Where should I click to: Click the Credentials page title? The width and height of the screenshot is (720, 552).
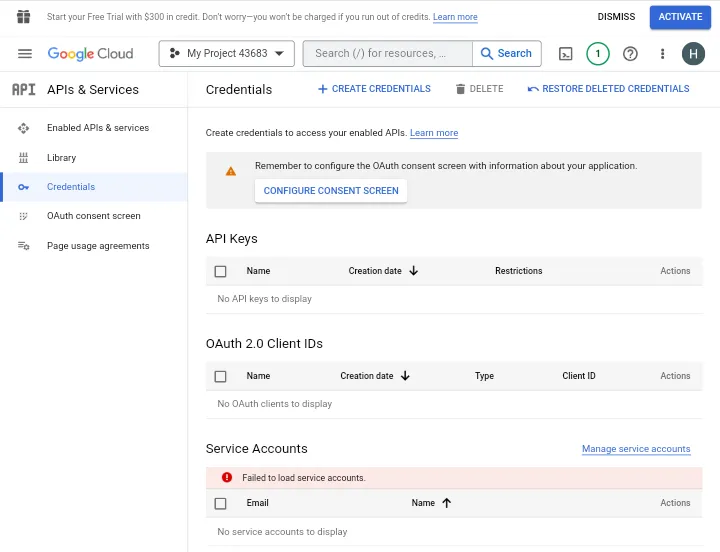[x=239, y=90]
